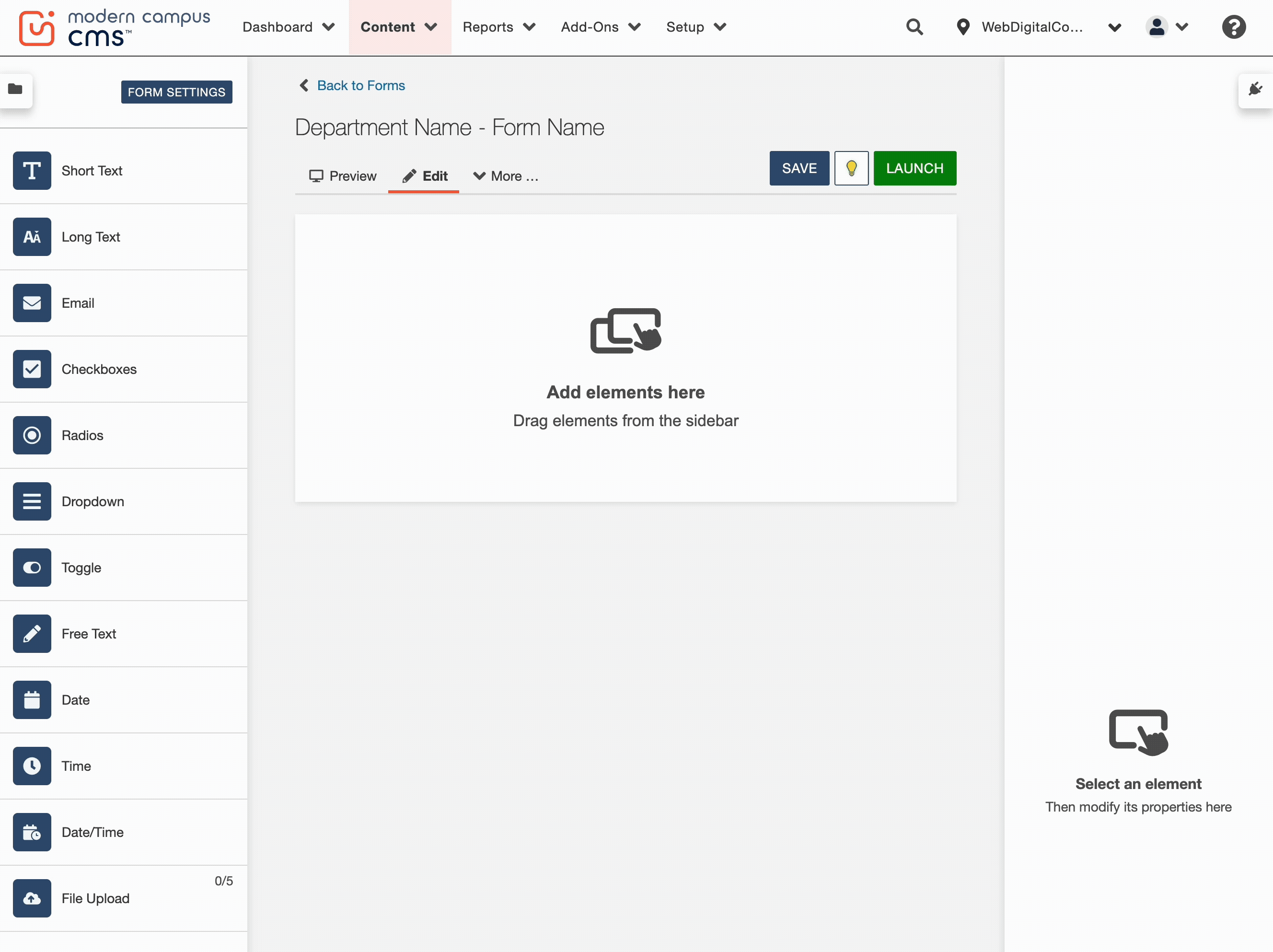The width and height of the screenshot is (1273, 952).
Task: Select the Long Text element icon
Action: 32,237
